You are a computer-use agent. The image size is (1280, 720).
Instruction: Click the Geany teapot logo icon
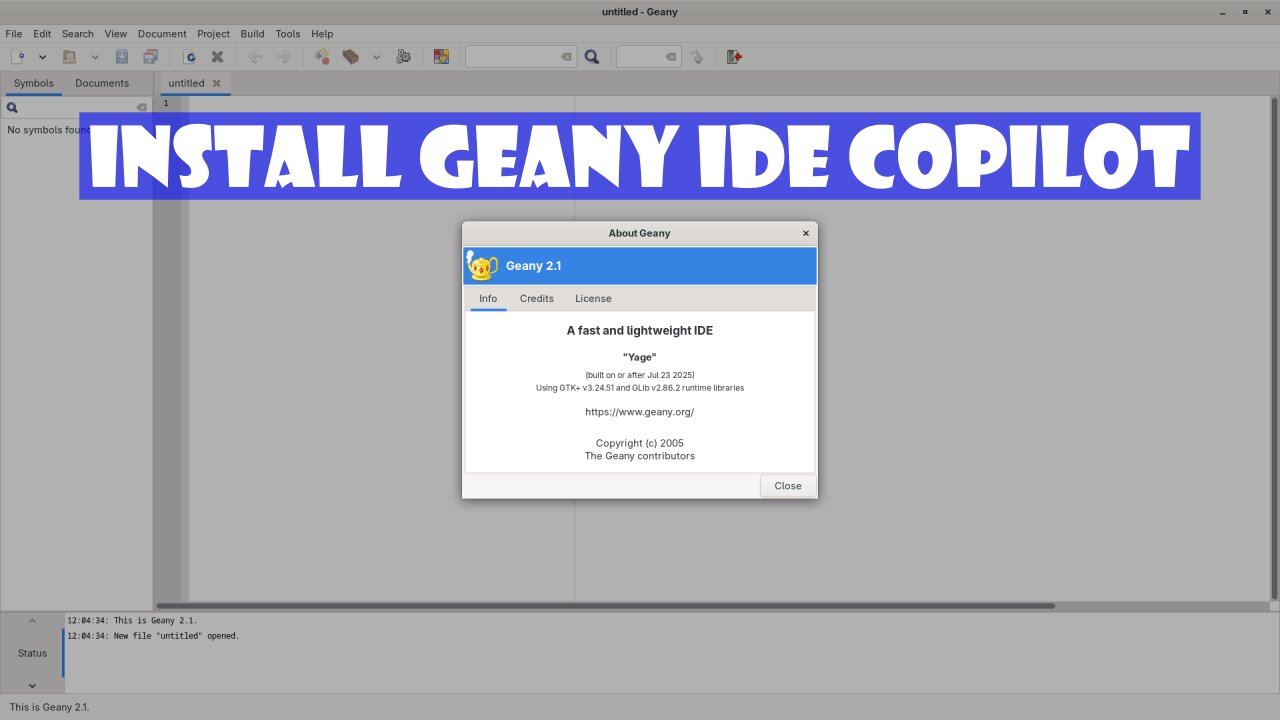click(x=483, y=266)
